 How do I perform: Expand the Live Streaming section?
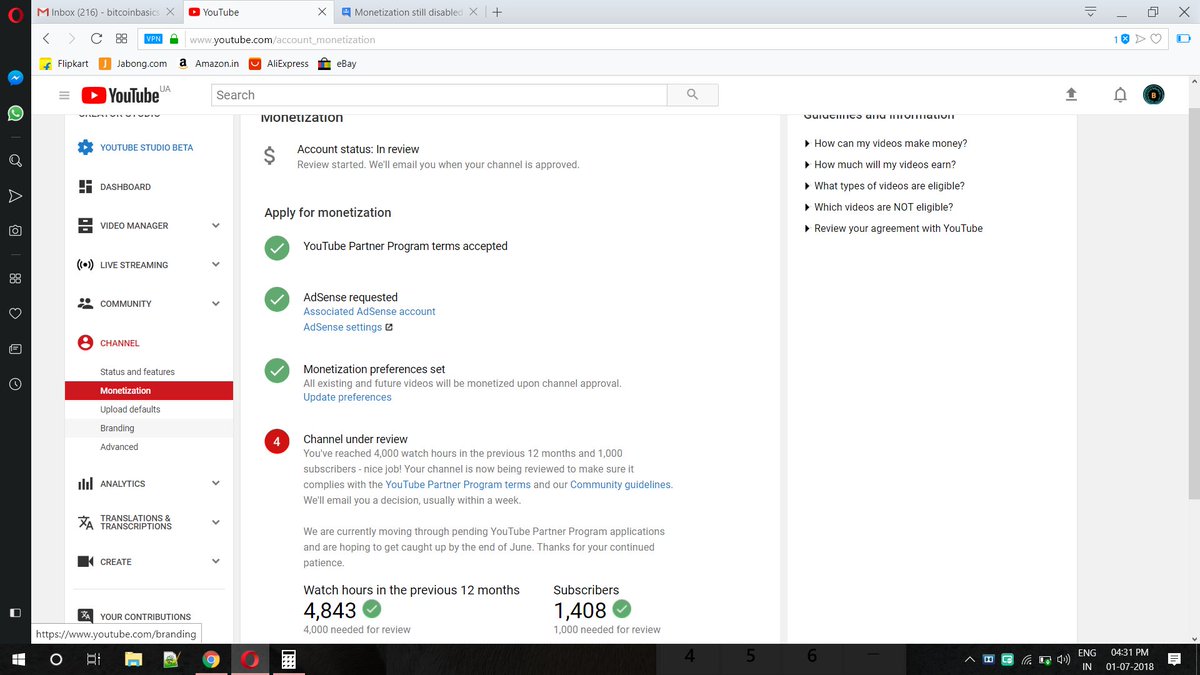click(x=216, y=265)
